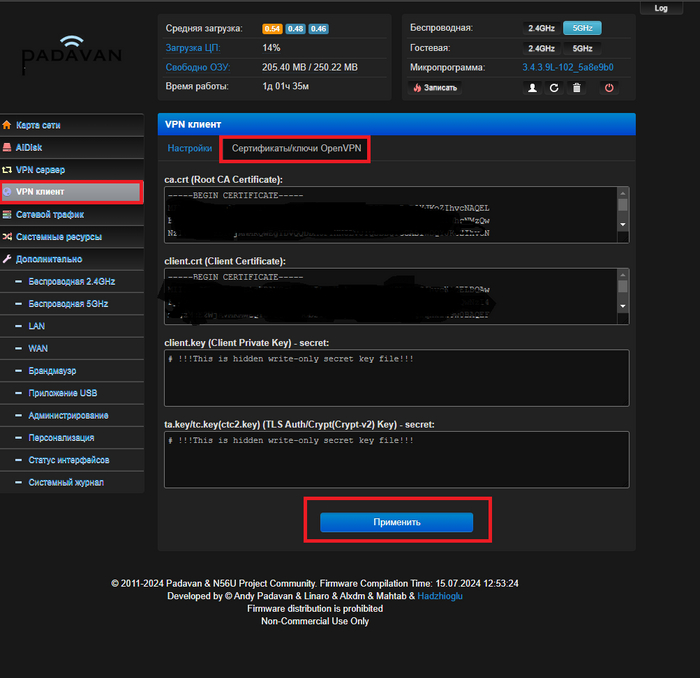Viewport: 700px width, 678px height.
Task: Click the reboot (circular arrow) icon
Action: pos(554,88)
